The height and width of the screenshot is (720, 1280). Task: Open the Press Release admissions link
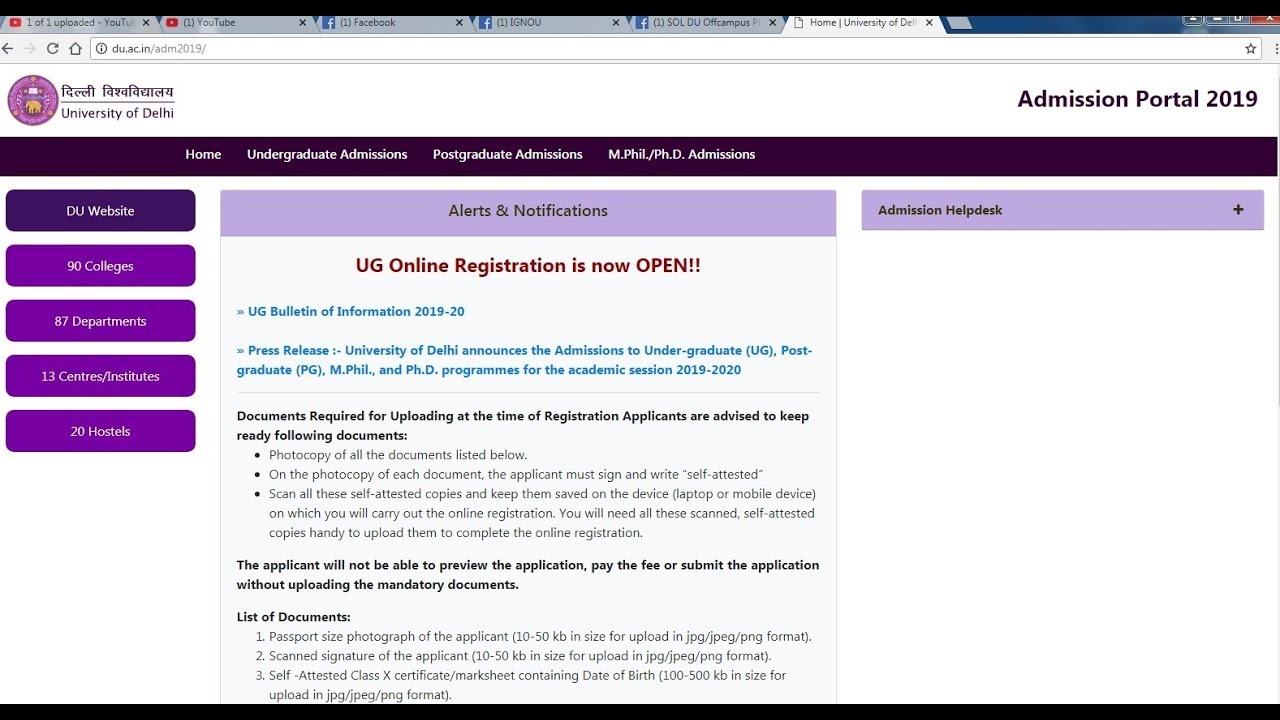click(x=525, y=360)
